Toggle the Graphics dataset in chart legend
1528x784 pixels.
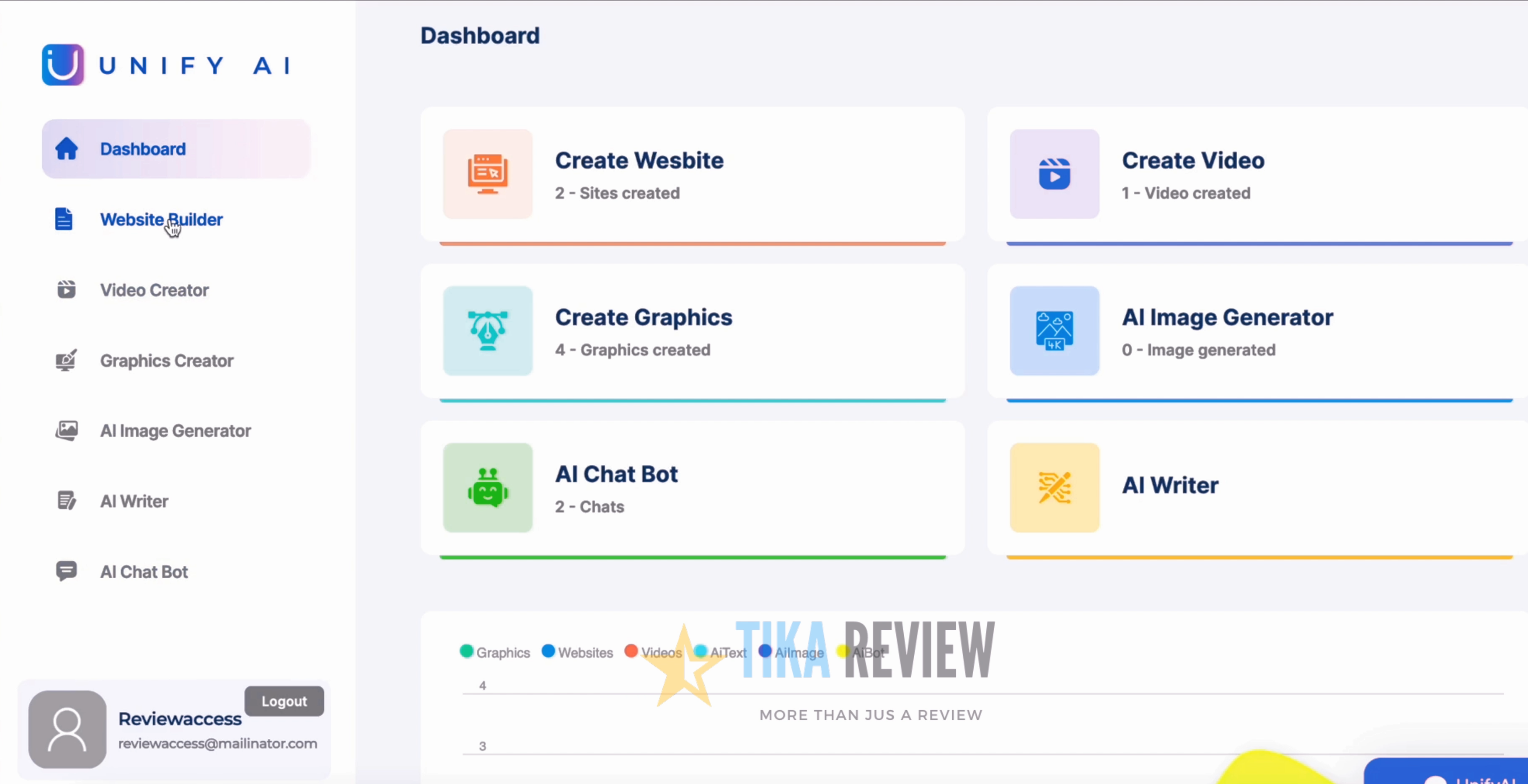pos(495,652)
